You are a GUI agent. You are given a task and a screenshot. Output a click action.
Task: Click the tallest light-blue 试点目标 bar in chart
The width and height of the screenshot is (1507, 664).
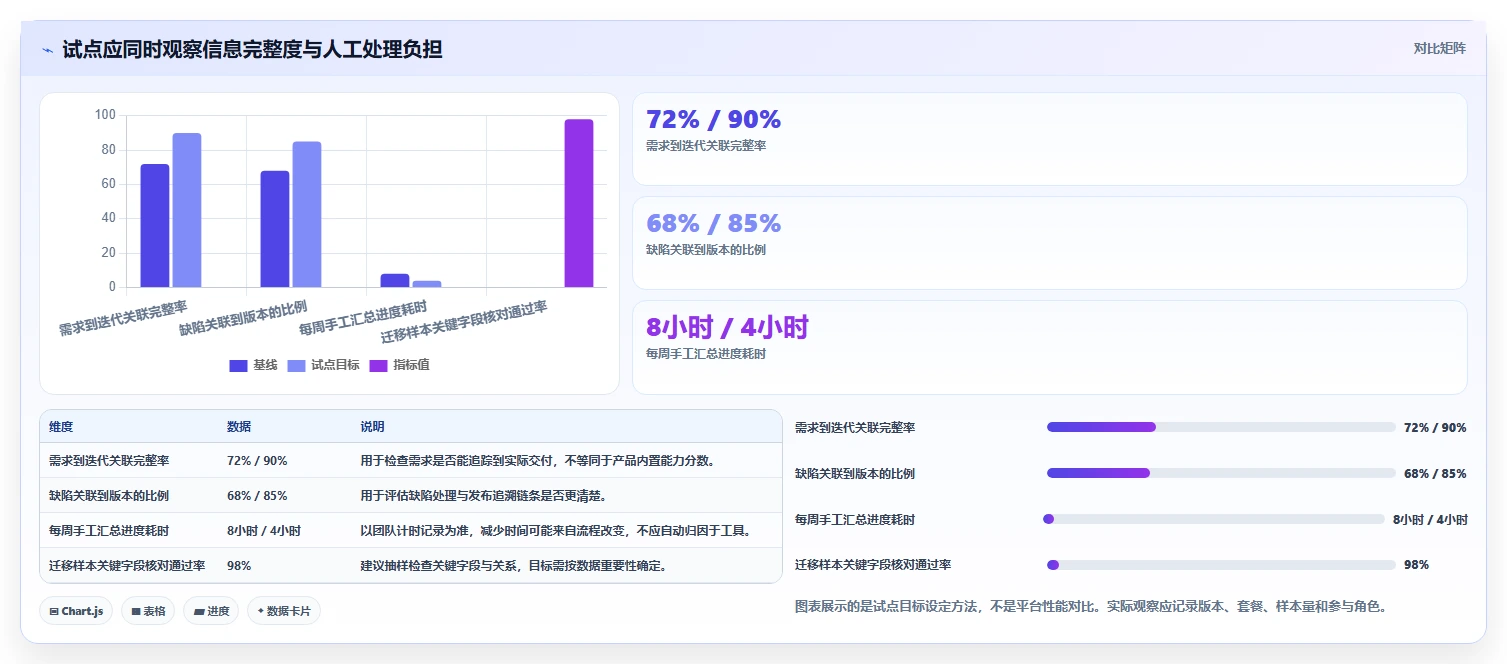(x=187, y=210)
